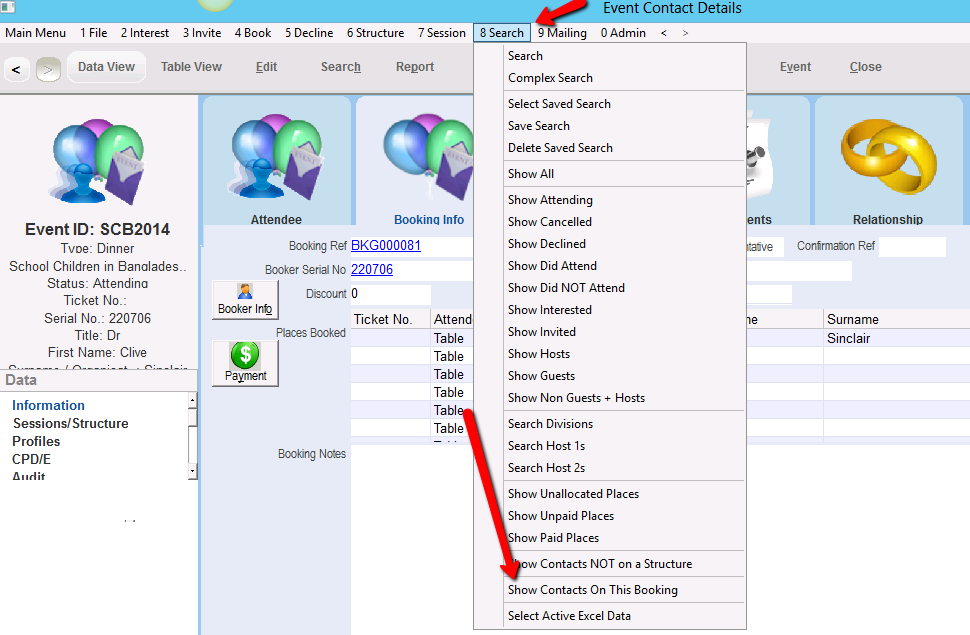The height and width of the screenshot is (635, 970).
Task: Click the window icon in title bar
Action: [9, 8]
